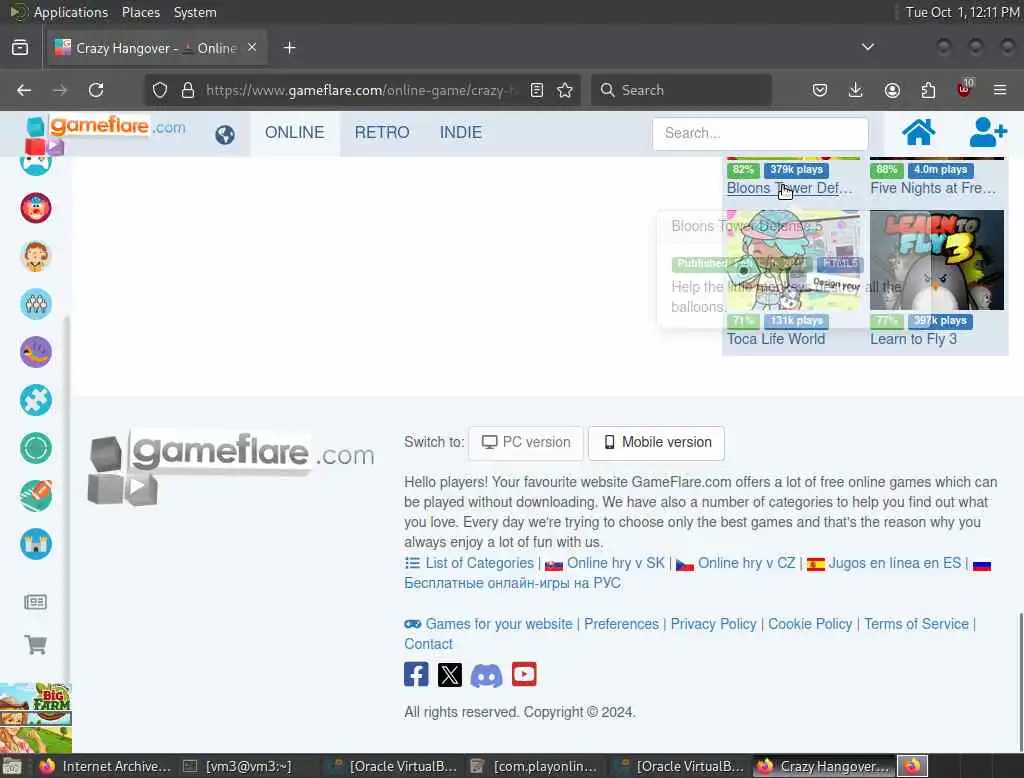Viewport: 1024px width, 778px height.
Task: Switch to PC version
Action: 526,443
